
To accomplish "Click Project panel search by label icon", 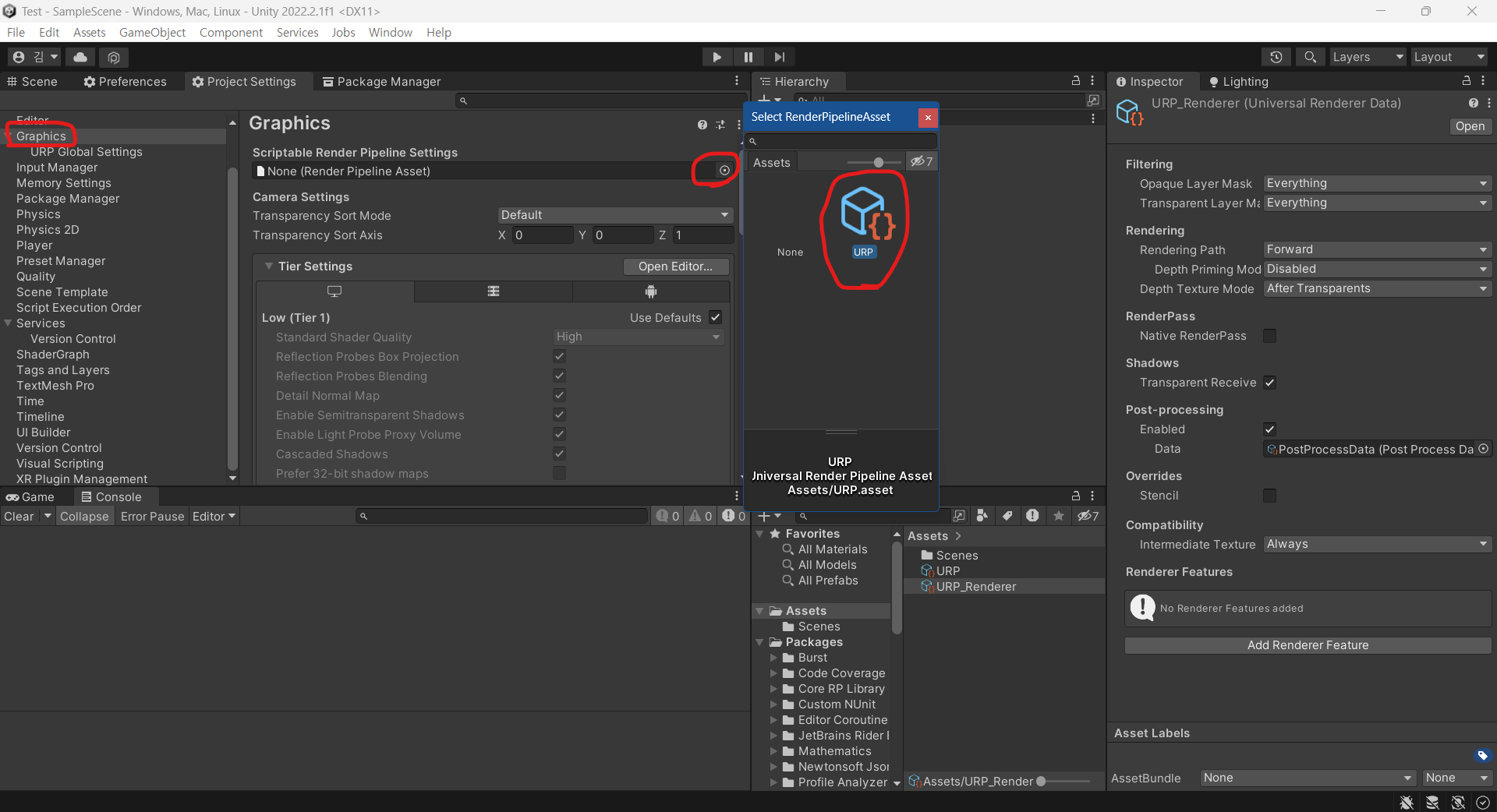I will pyautogui.click(x=1007, y=516).
